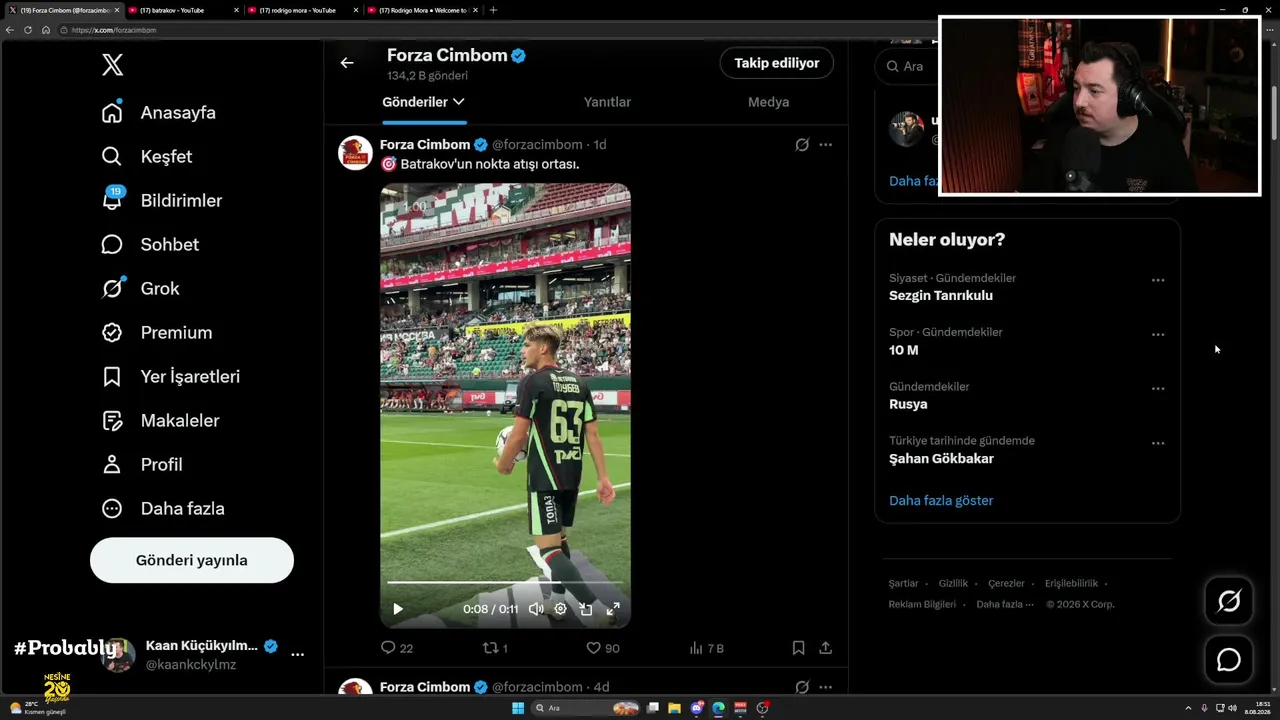Open the floating messages button
Image resolution: width=1280 pixels, height=720 pixels.
[1229, 660]
